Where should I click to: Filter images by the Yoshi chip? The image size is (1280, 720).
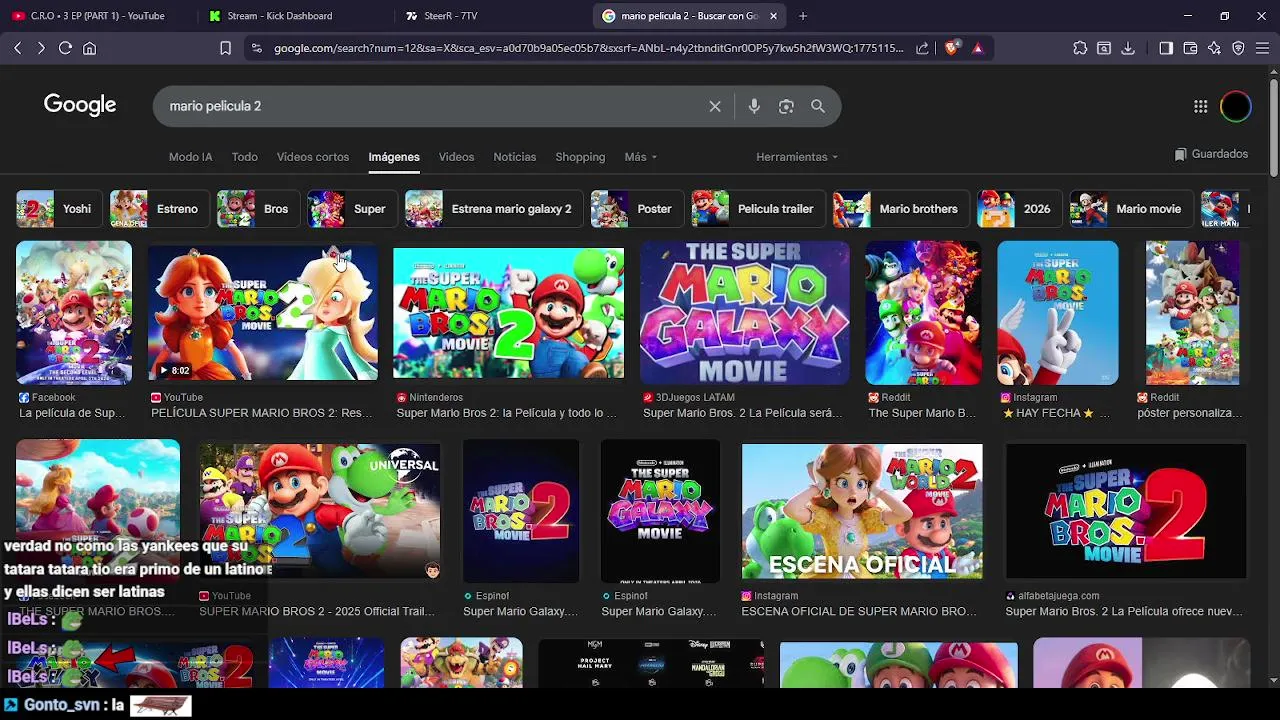coord(59,209)
